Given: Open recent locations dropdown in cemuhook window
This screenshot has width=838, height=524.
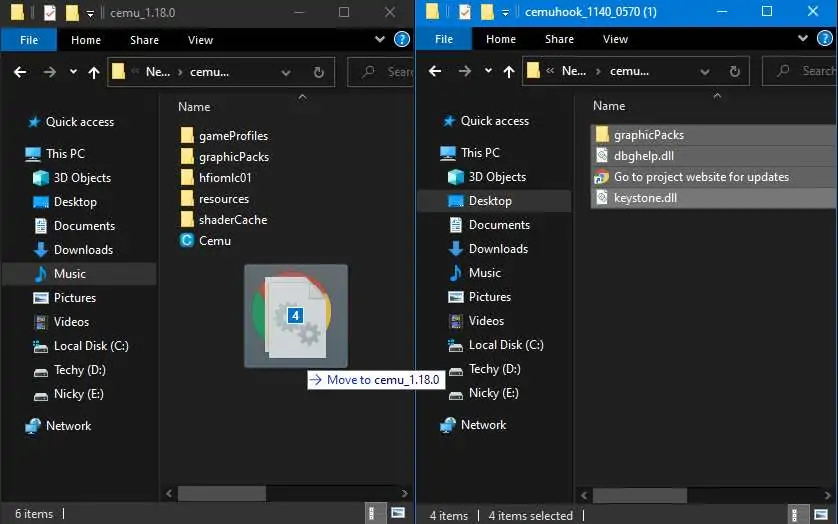Looking at the screenshot, I should 488,71.
